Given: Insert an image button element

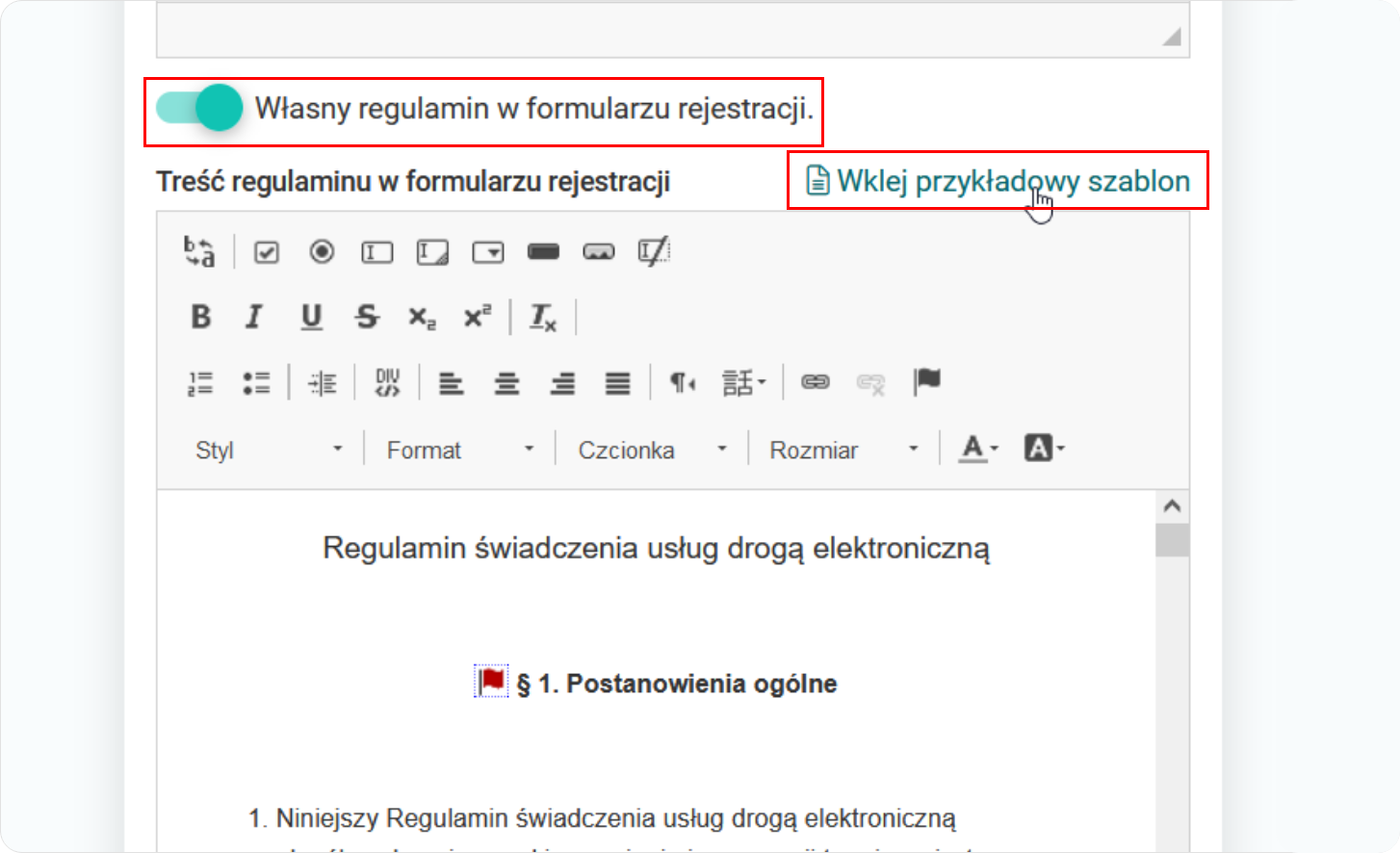Looking at the screenshot, I should point(599,252).
